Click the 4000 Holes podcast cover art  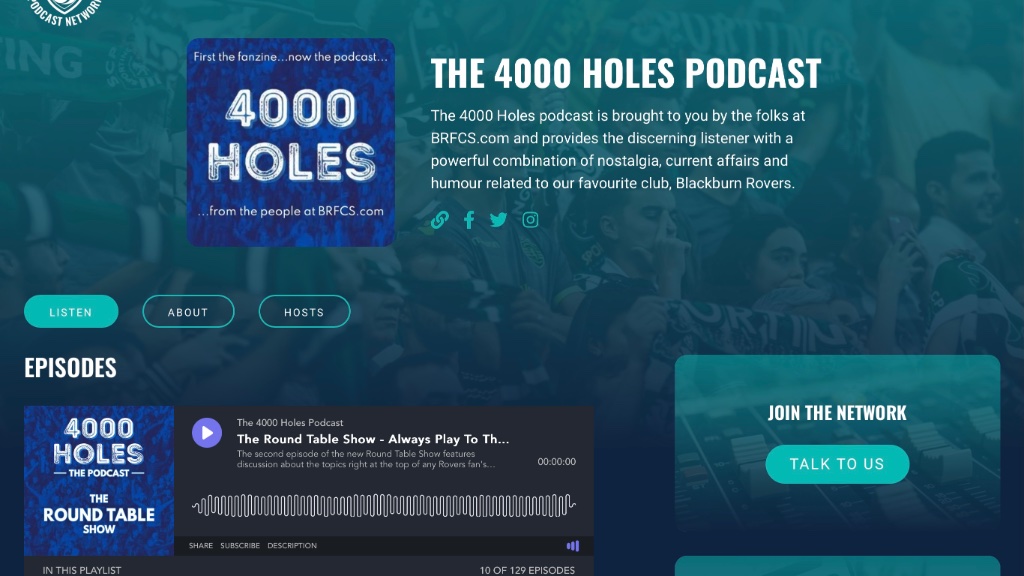click(x=291, y=142)
